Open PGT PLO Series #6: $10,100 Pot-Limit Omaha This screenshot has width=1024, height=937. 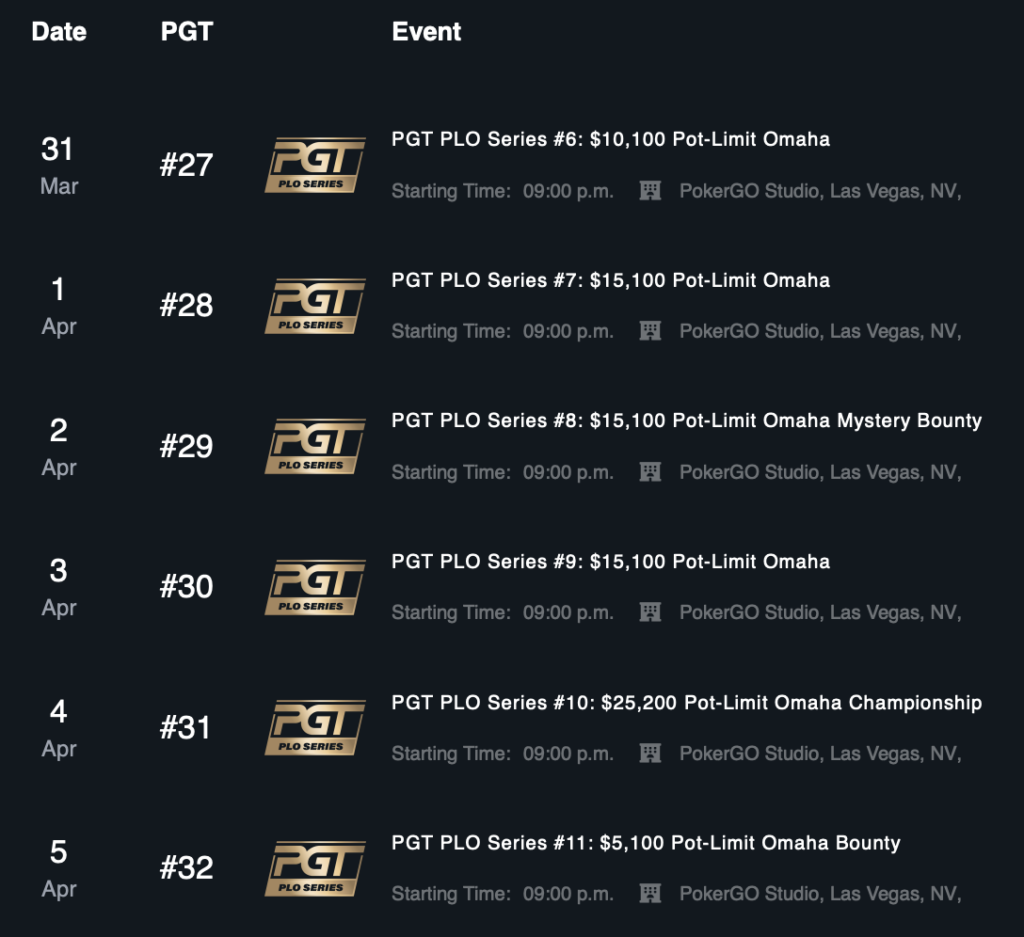pyautogui.click(x=611, y=139)
